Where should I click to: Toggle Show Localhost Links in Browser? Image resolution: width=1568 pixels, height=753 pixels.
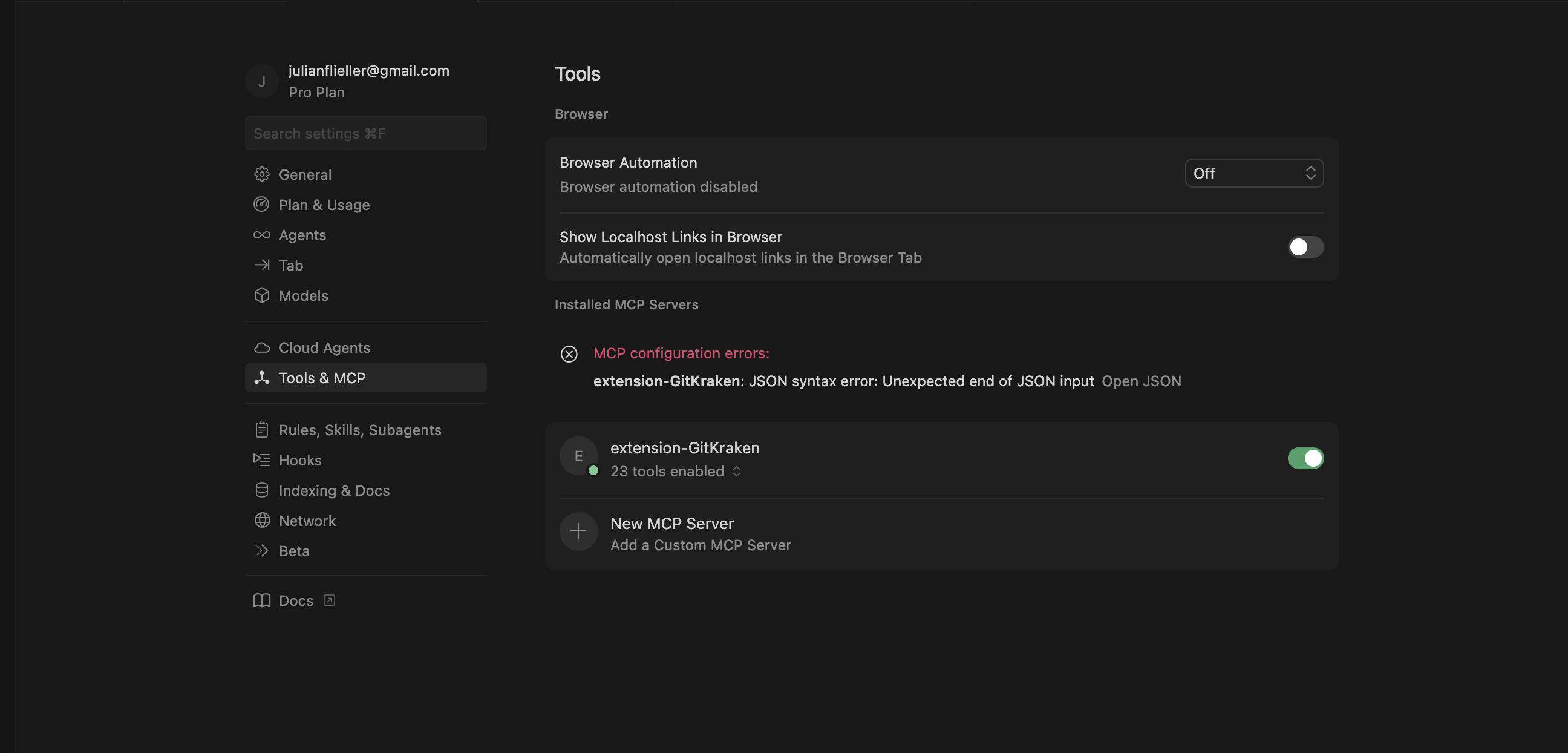(1305, 247)
